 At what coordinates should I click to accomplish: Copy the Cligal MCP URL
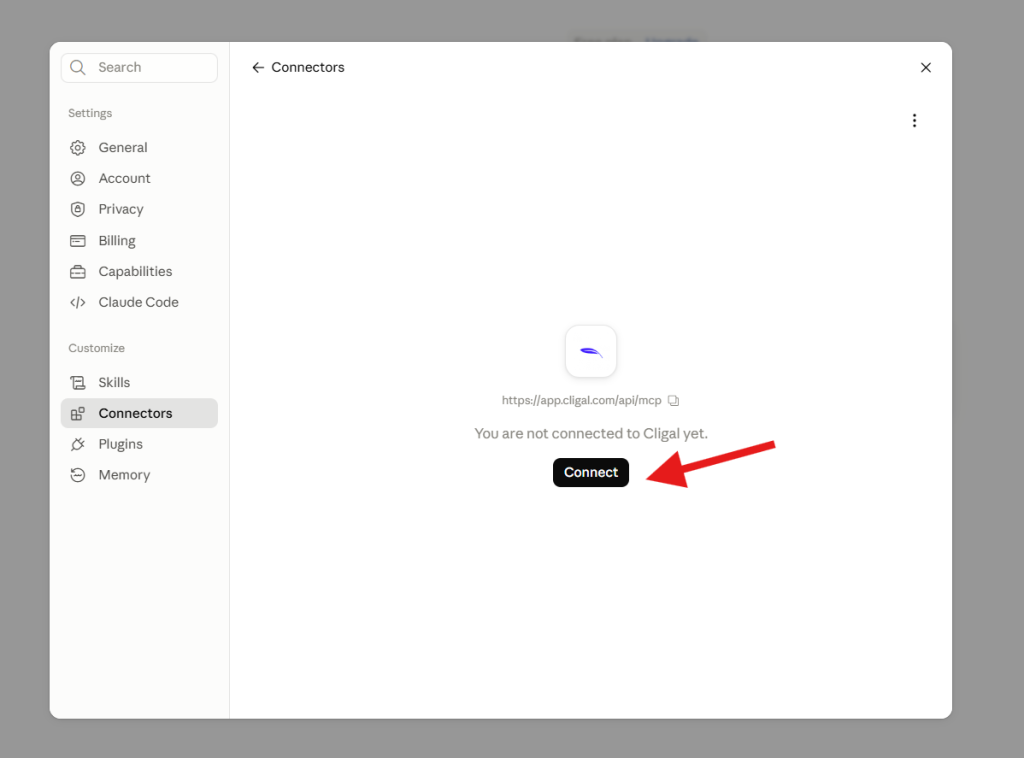pyautogui.click(x=673, y=400)
